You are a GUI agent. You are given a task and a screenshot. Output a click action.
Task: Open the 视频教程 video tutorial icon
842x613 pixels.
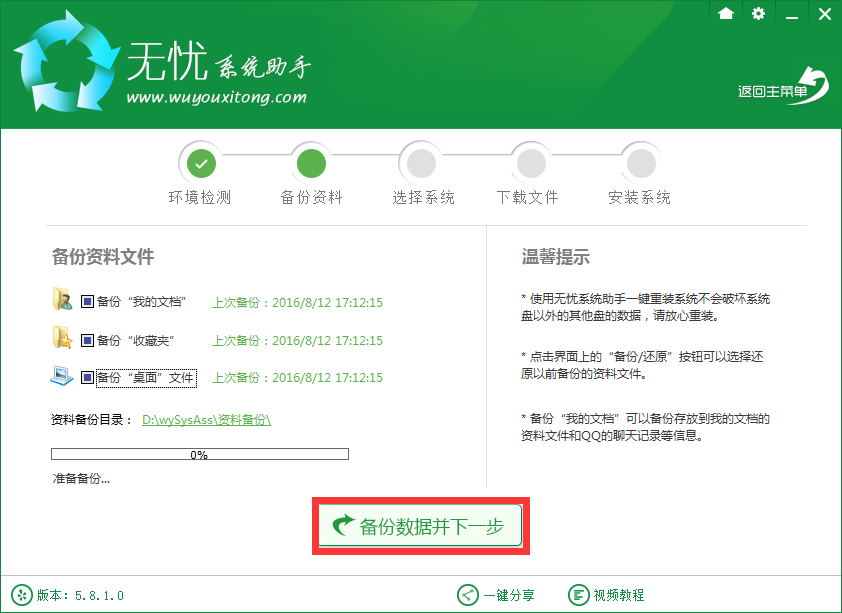tap(580, 594)
